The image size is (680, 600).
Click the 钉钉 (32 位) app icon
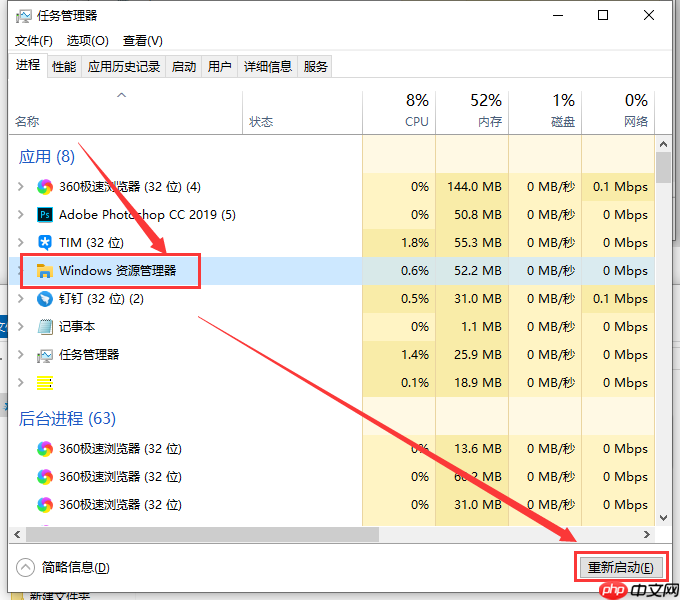pos(45,299)
